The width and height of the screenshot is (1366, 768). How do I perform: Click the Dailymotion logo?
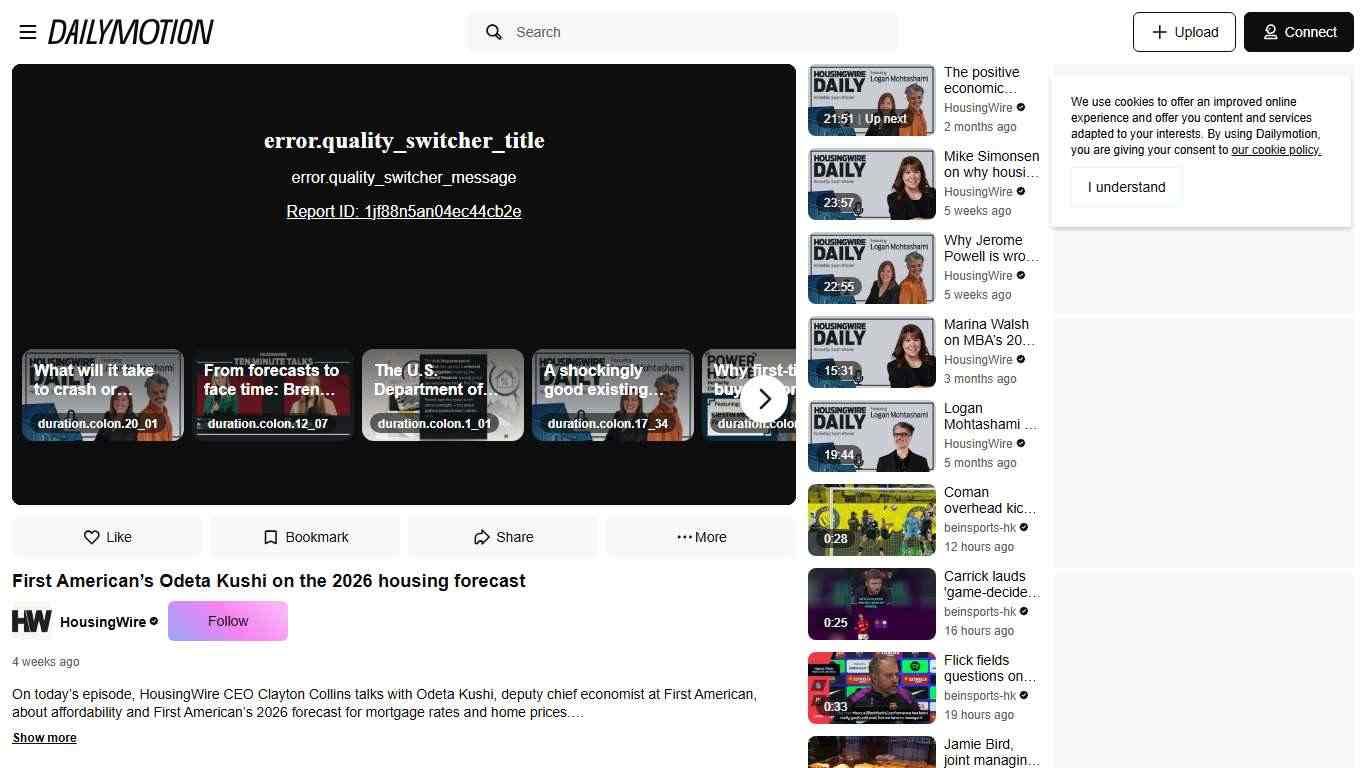pyautogui.click(x=130, y=31)
